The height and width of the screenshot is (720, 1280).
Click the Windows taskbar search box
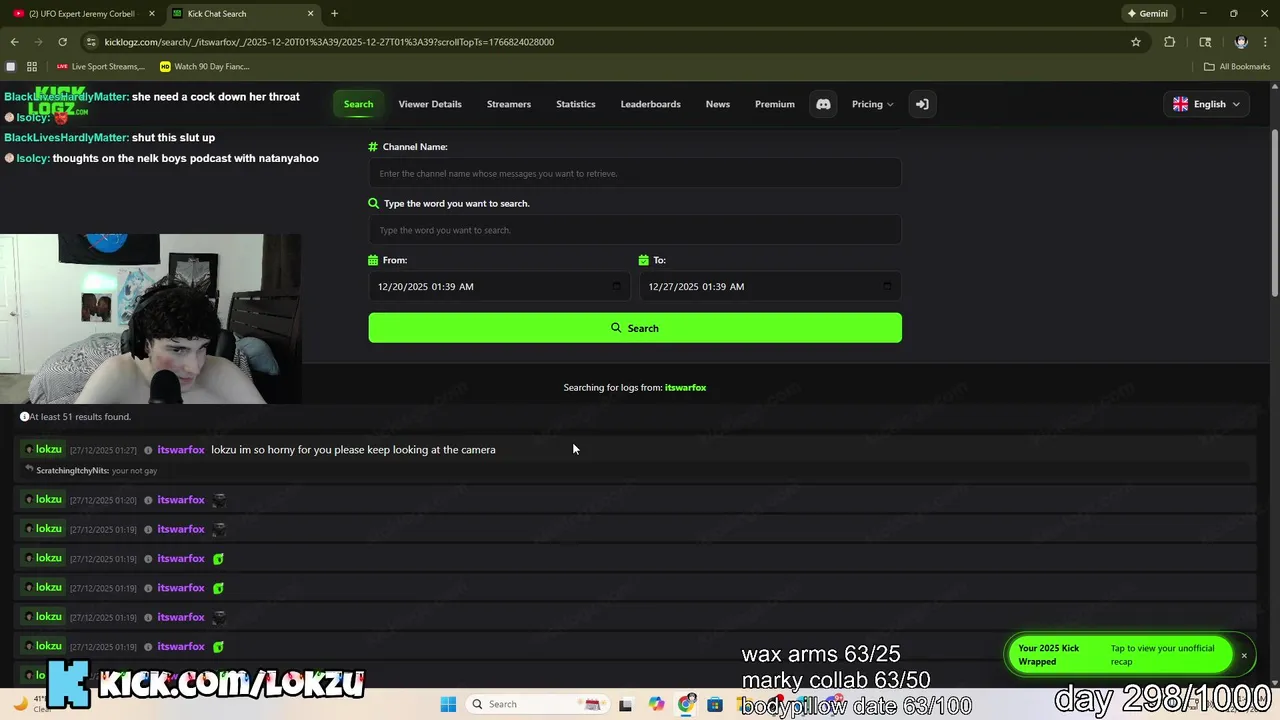[538, 704]
